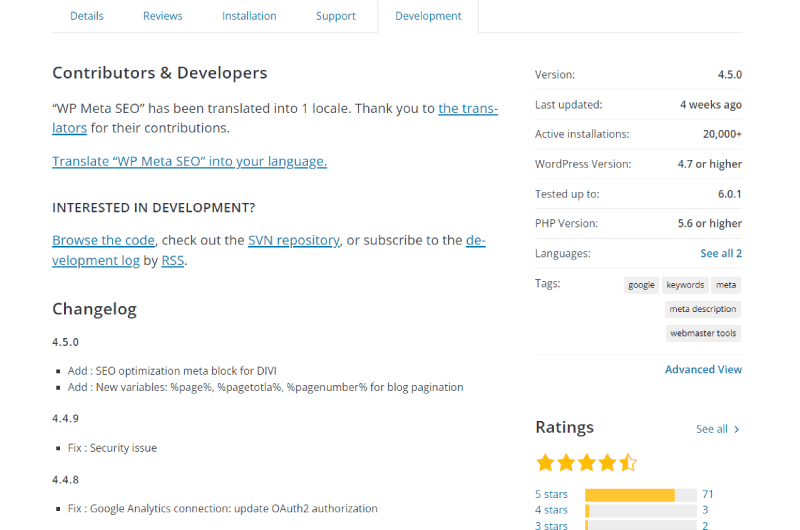Visit the SVN repository link

tap(293, 240)
